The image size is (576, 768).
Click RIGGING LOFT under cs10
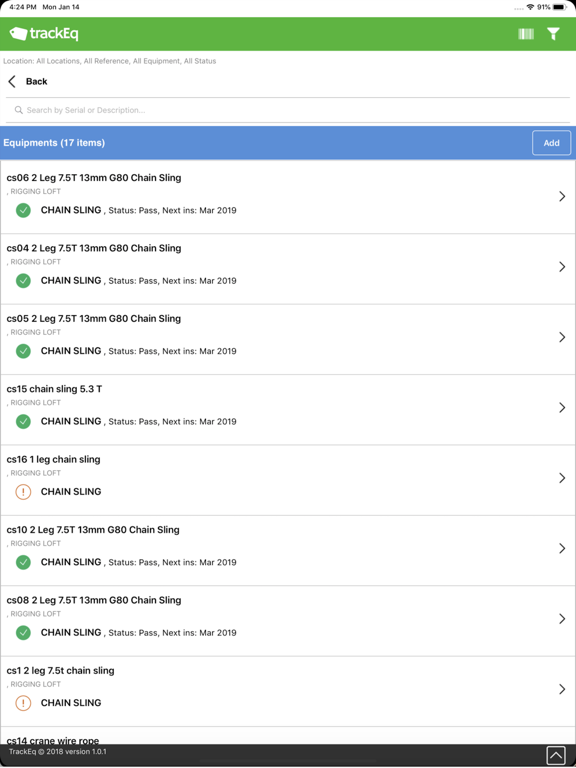point(36,544)
